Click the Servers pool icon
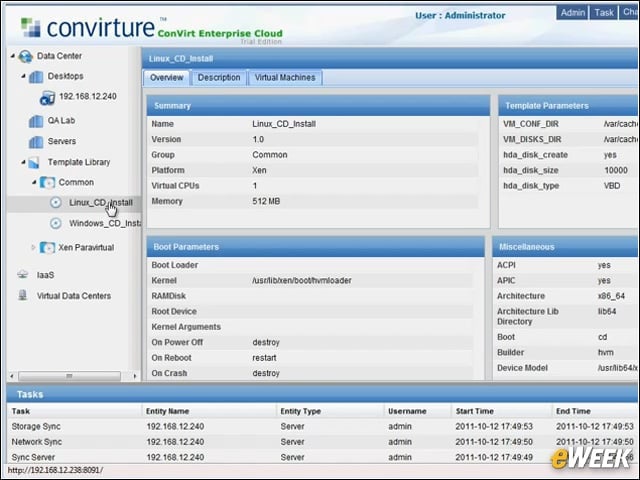Image resolution: width=640 pixels, height=480 pixels. 36,142
